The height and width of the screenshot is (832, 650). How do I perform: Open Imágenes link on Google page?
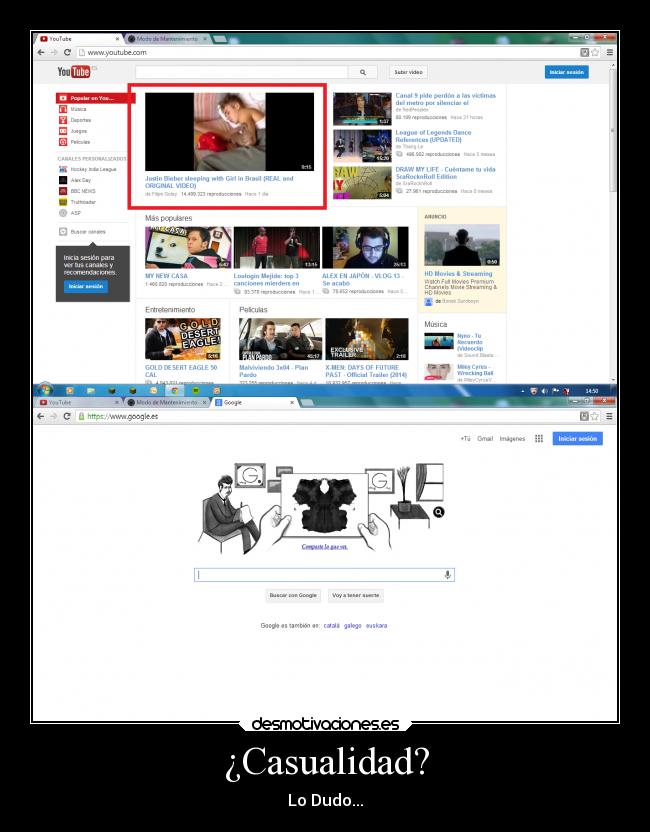512,439
